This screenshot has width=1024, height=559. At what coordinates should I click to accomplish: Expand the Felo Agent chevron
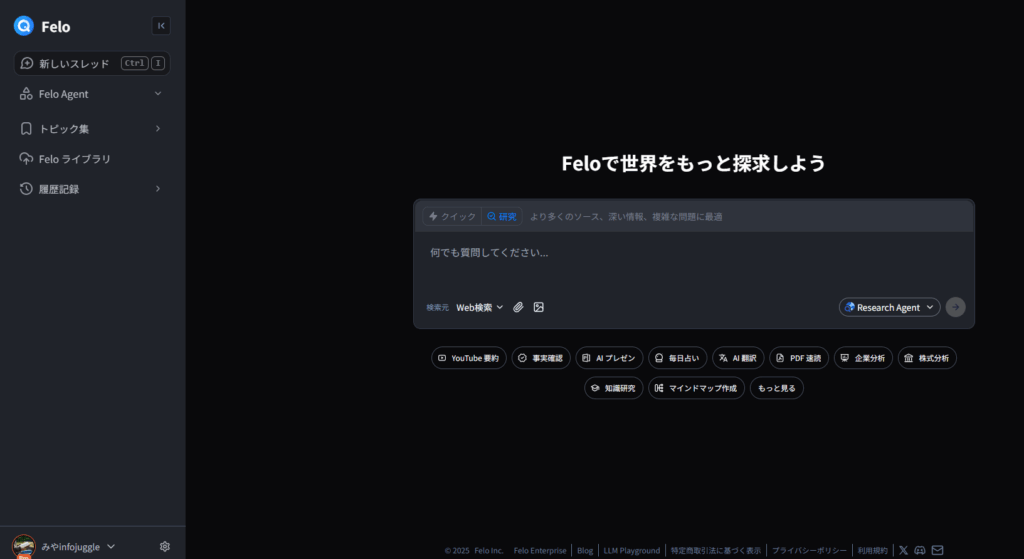[x=158, y=93]
